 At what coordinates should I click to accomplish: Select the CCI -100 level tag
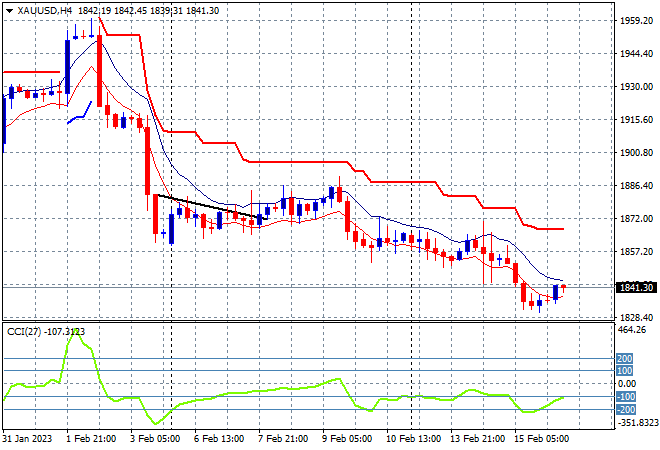[x=626, y=397]
